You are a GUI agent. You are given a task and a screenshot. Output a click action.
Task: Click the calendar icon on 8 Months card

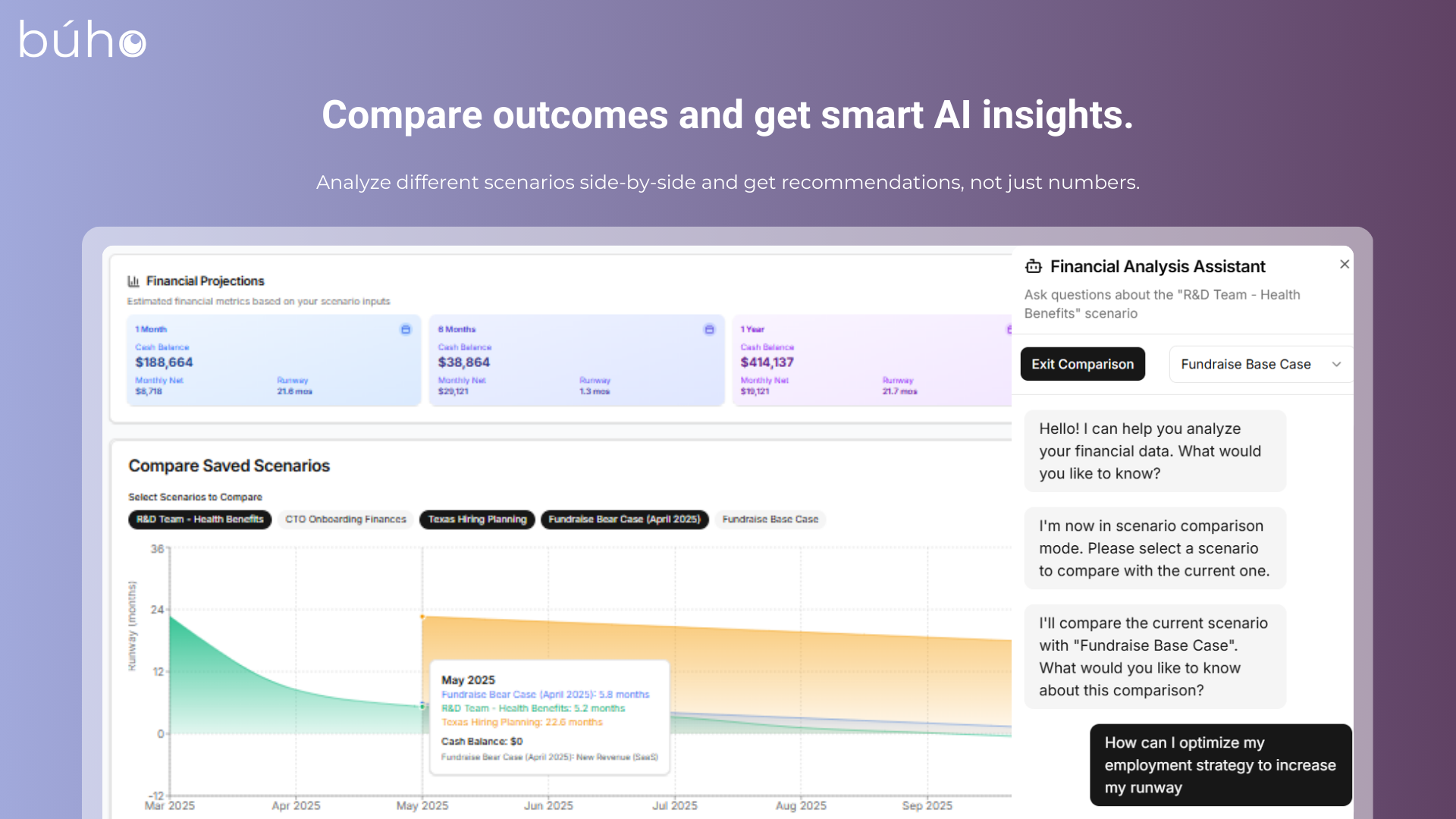(709, 329)
